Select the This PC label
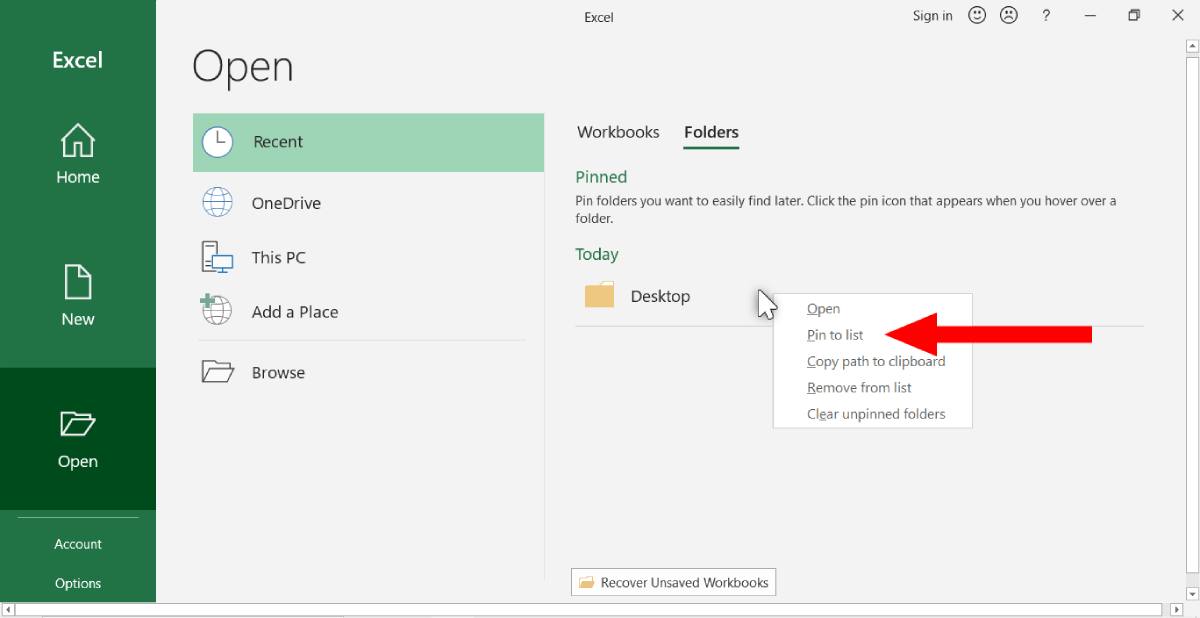Image resolution: width=1200 pixels, height=618 pixels. coord(279,257)
